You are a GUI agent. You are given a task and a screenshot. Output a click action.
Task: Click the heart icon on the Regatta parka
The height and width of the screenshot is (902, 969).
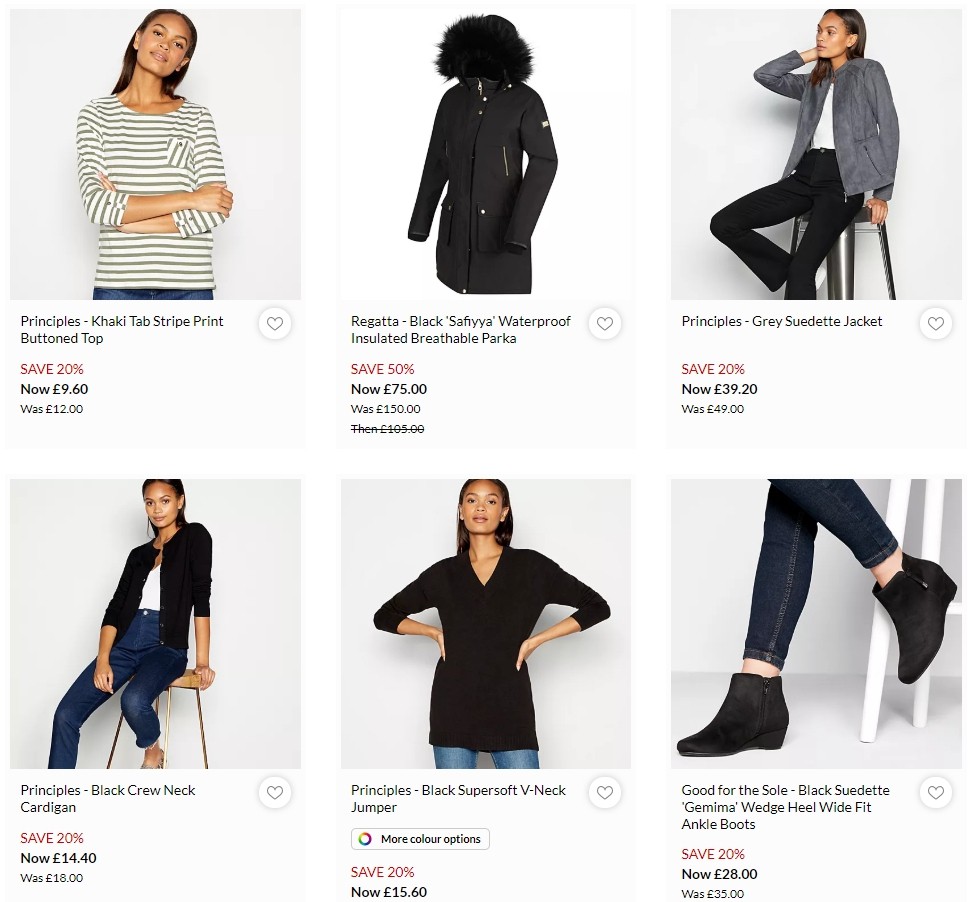click(605, 323)
